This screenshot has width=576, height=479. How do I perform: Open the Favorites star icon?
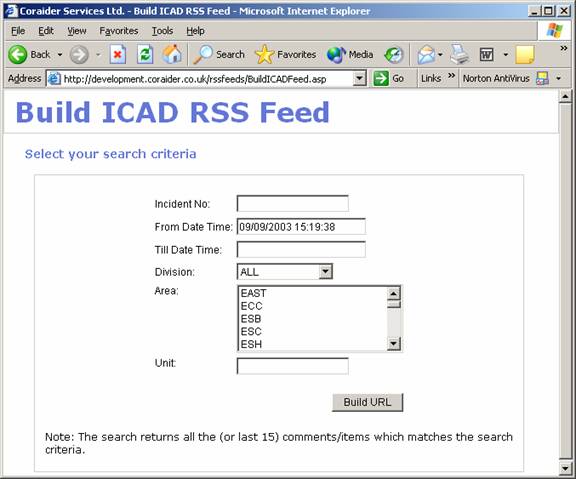[264, 54]
